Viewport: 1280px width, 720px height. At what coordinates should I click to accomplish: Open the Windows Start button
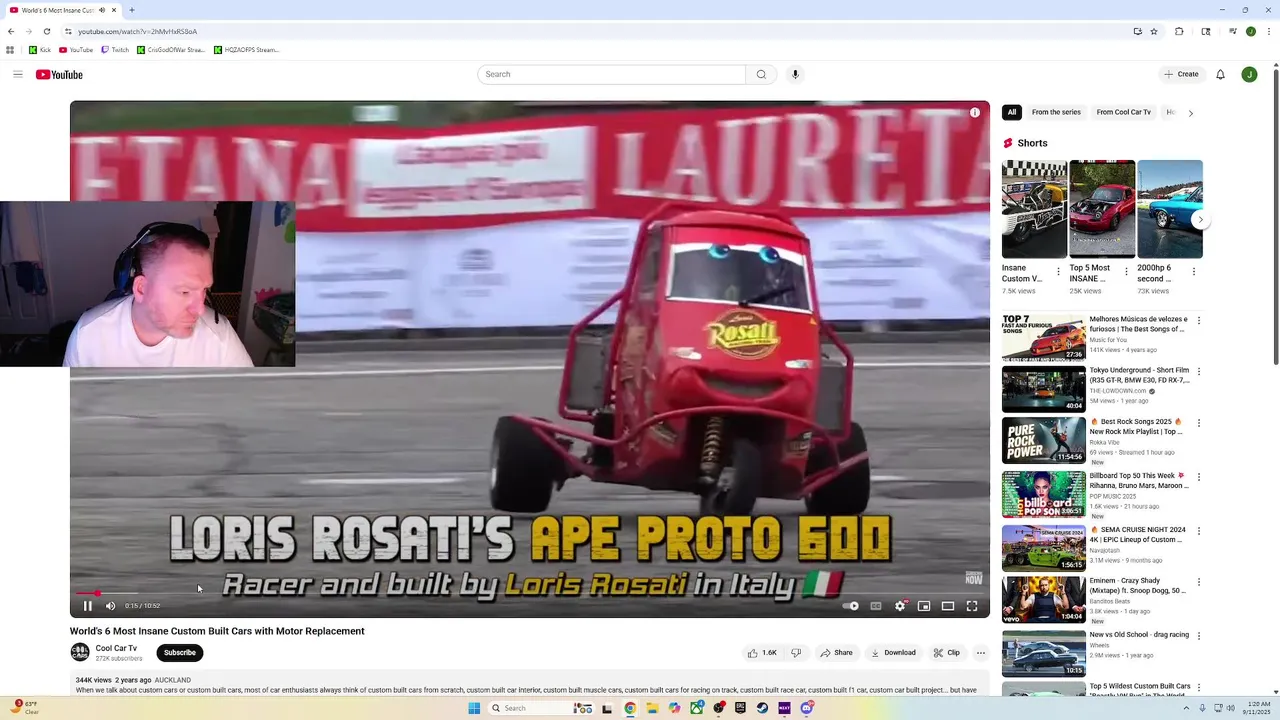pyautogui.click(x=474, y=708)
